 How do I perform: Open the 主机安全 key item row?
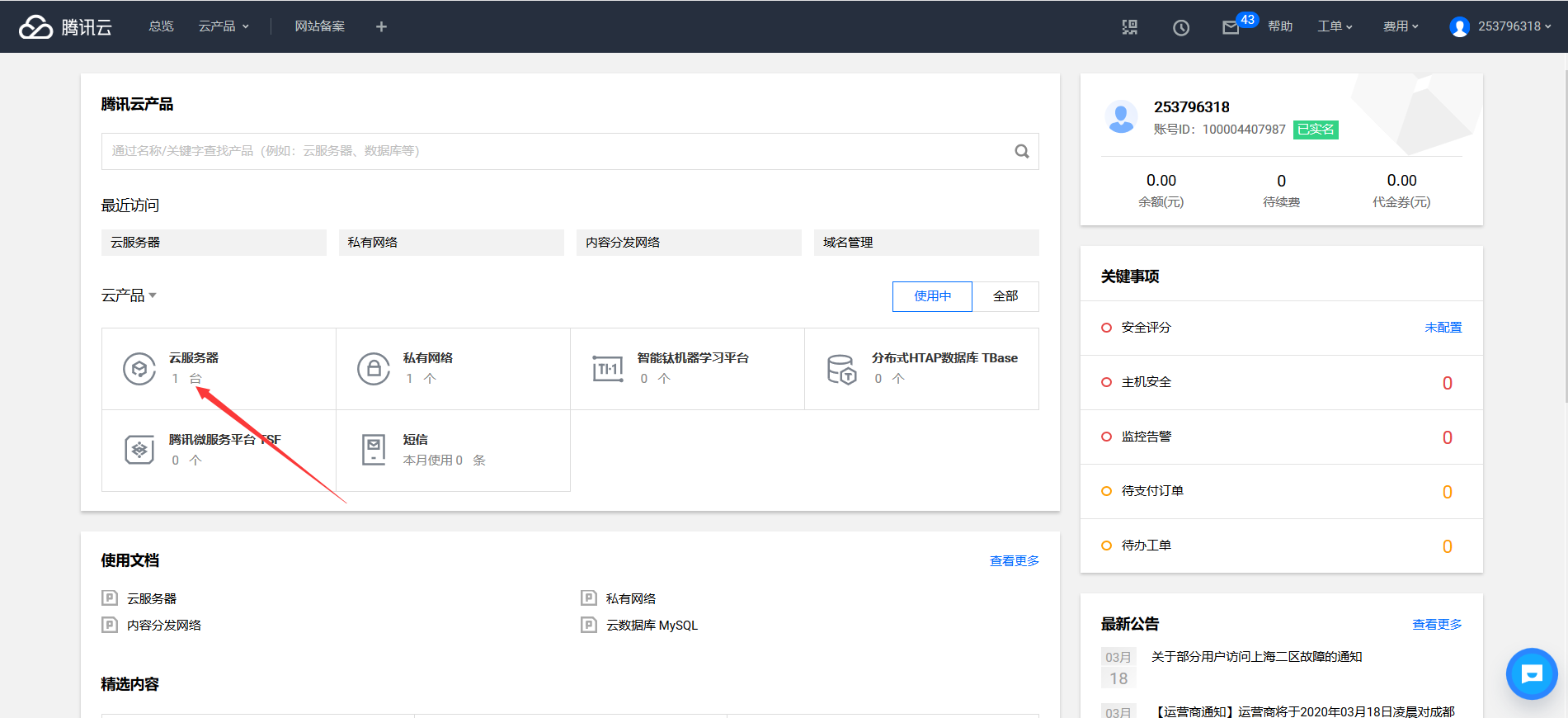(1282, 382)
